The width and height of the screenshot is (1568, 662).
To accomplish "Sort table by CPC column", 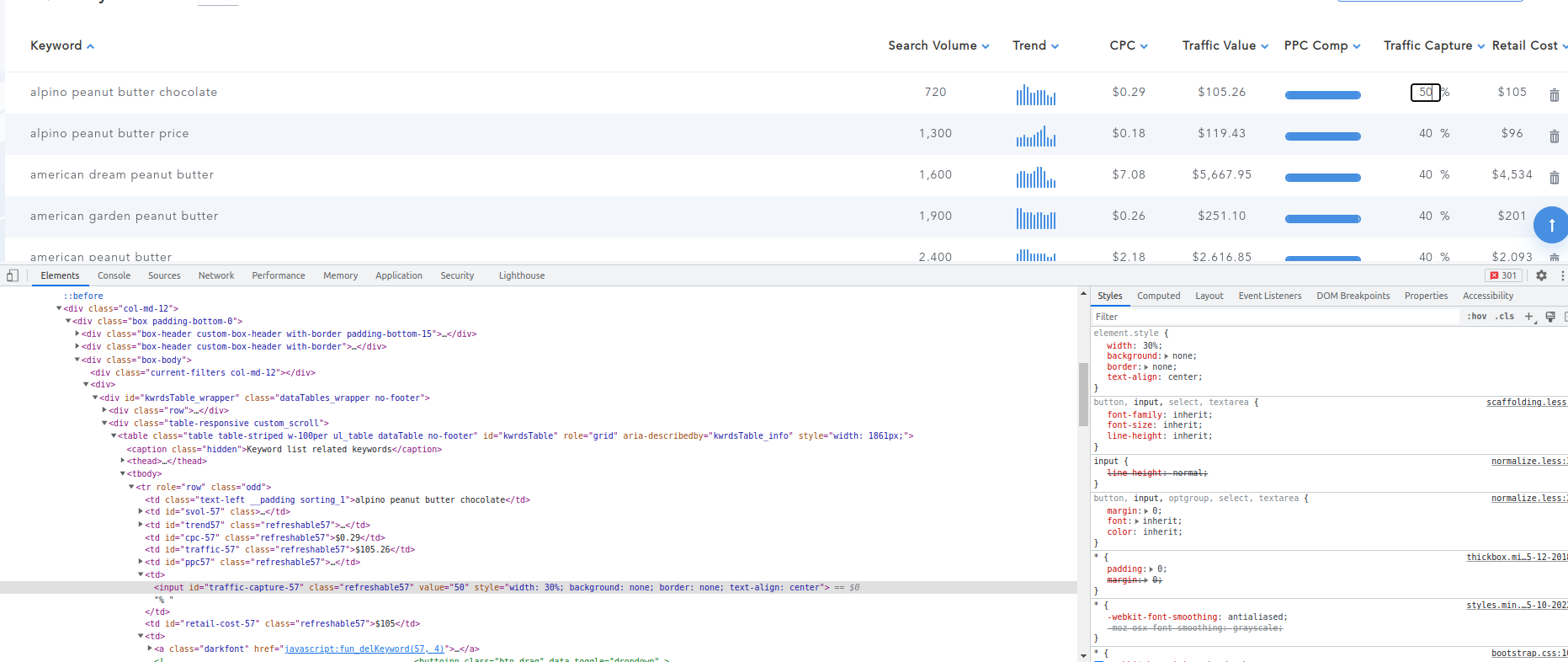I will pyautogui.click(x=1129, y=45).
